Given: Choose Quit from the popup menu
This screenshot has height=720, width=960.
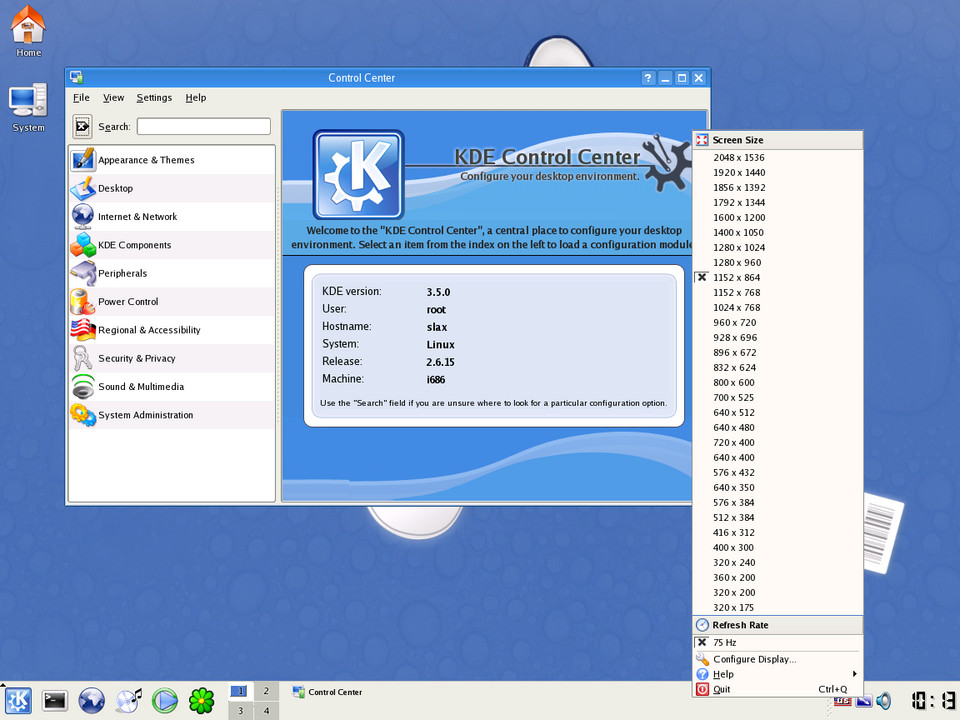Looking at the screenshot, I should (x=778, y=689).
